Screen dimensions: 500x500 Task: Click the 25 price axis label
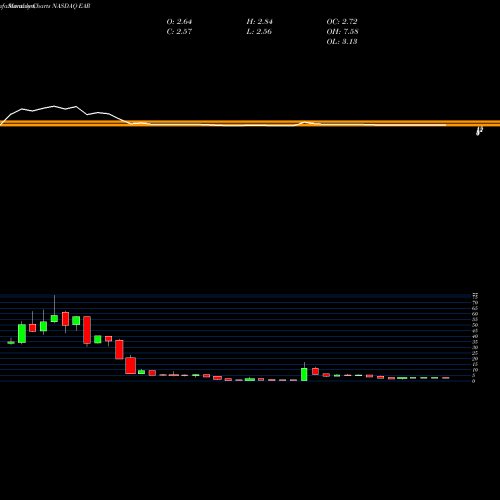pos(475,353)
